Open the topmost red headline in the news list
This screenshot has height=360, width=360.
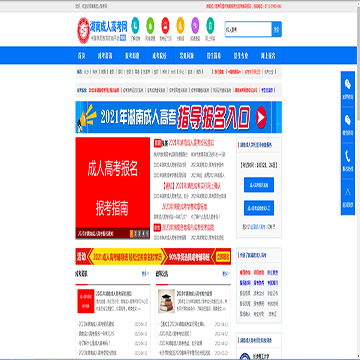coord(191,143)
